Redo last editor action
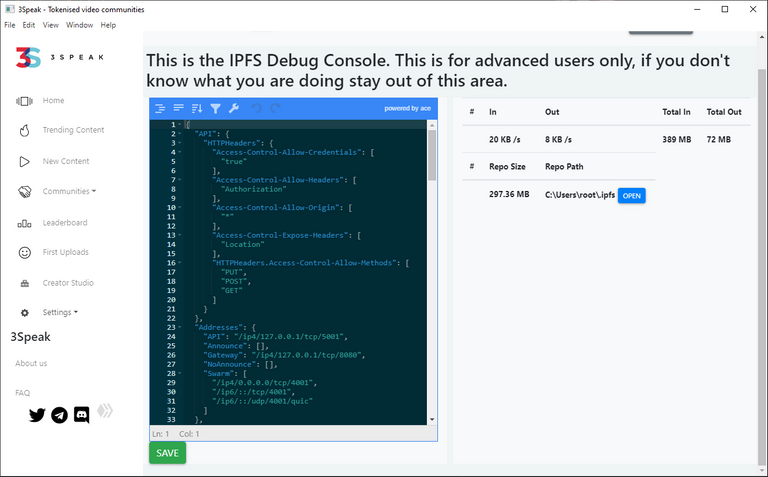Image resolution: width=768 pixels, height=477 pixels. 276,108
